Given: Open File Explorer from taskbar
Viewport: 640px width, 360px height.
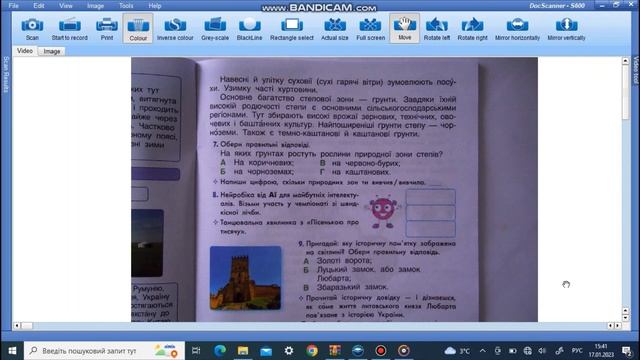Looking at the screenshot, I should [243, 351].
